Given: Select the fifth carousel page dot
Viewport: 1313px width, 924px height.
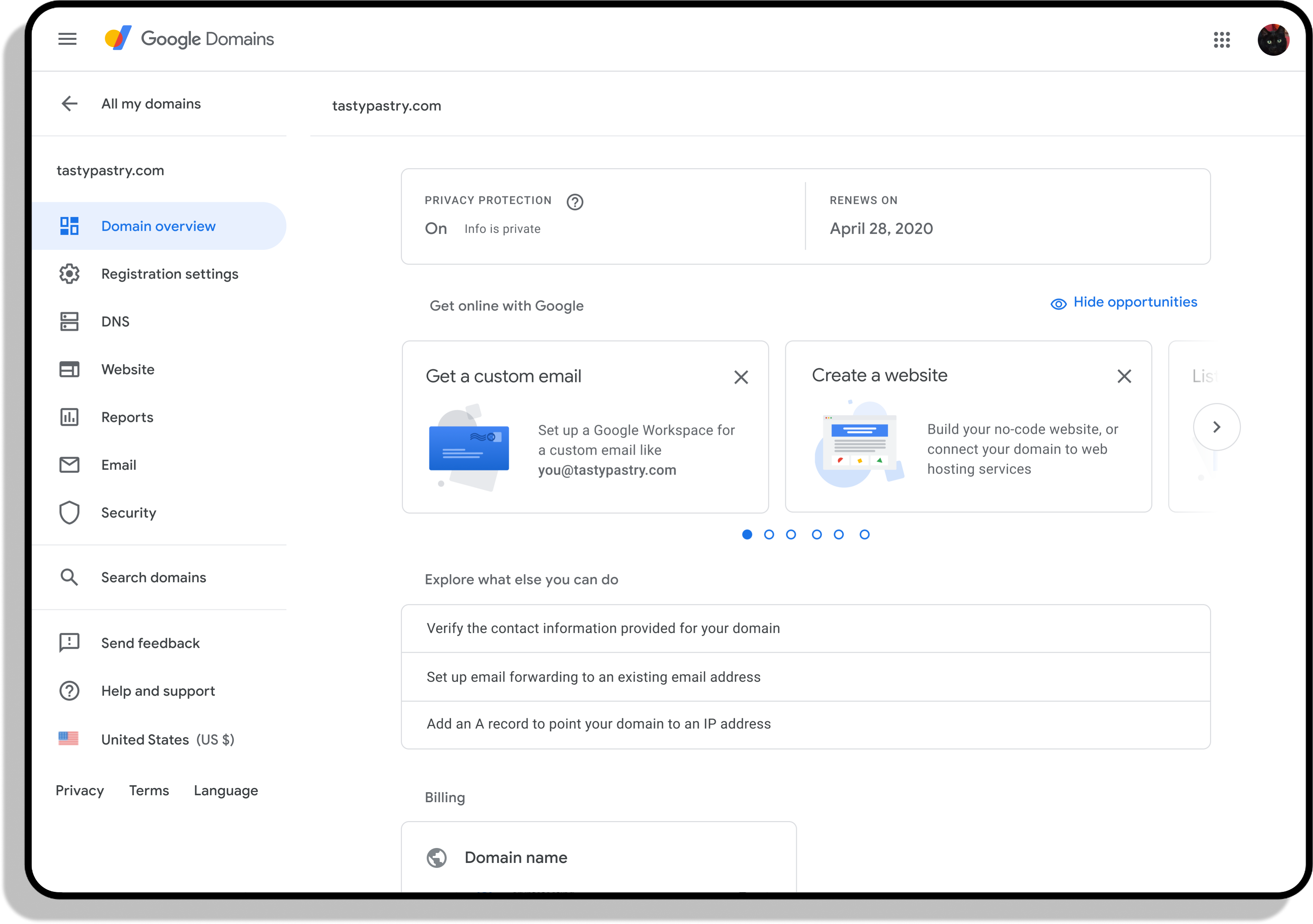Looking at the screenshot, I should (x=838, y=535).
